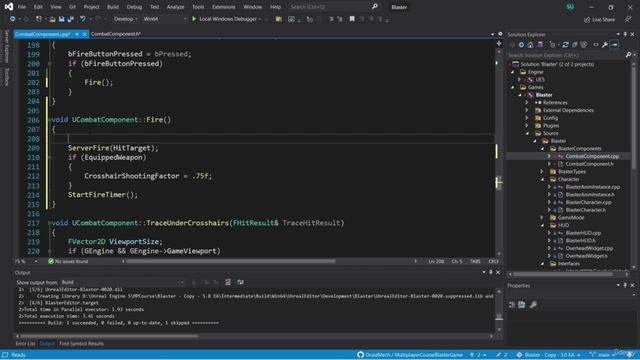Click the editor horizontal scrollbar

(231, 261)
